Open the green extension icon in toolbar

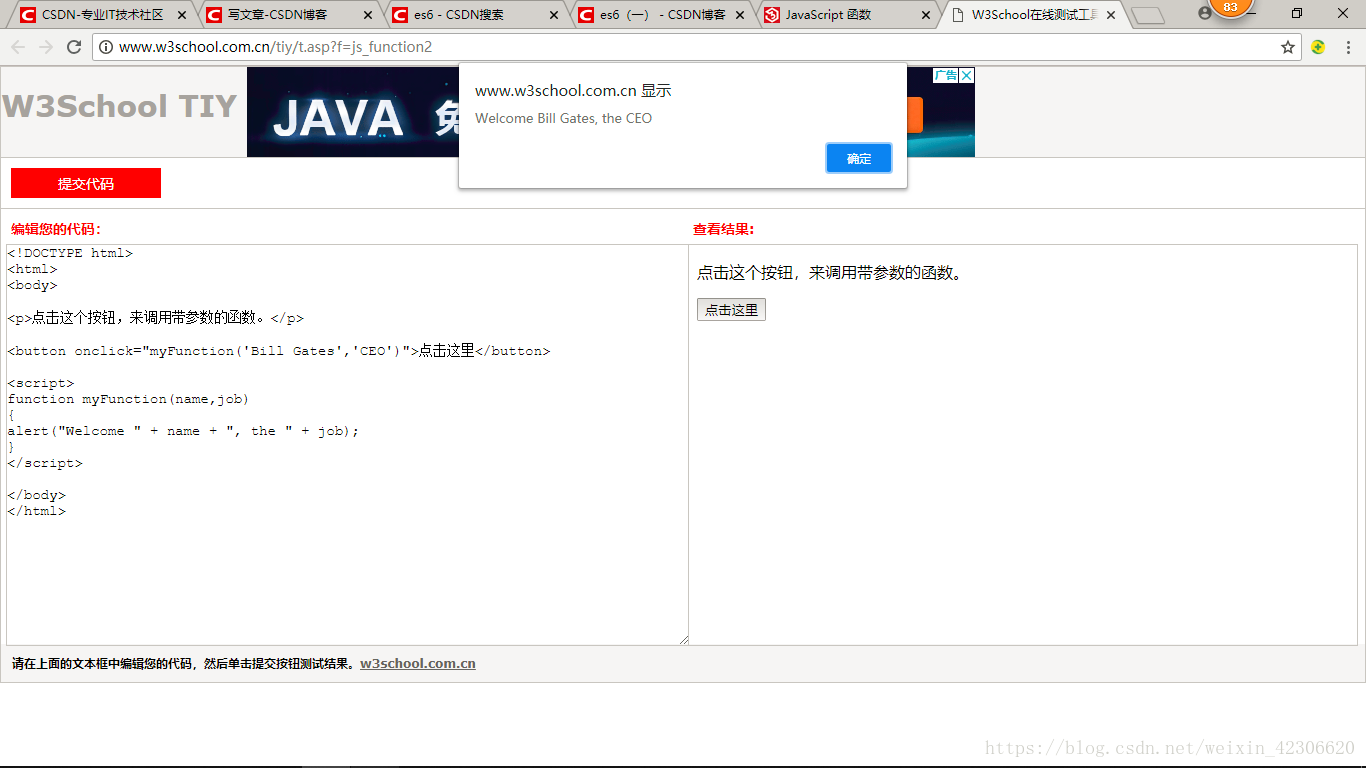[1318, 47]
